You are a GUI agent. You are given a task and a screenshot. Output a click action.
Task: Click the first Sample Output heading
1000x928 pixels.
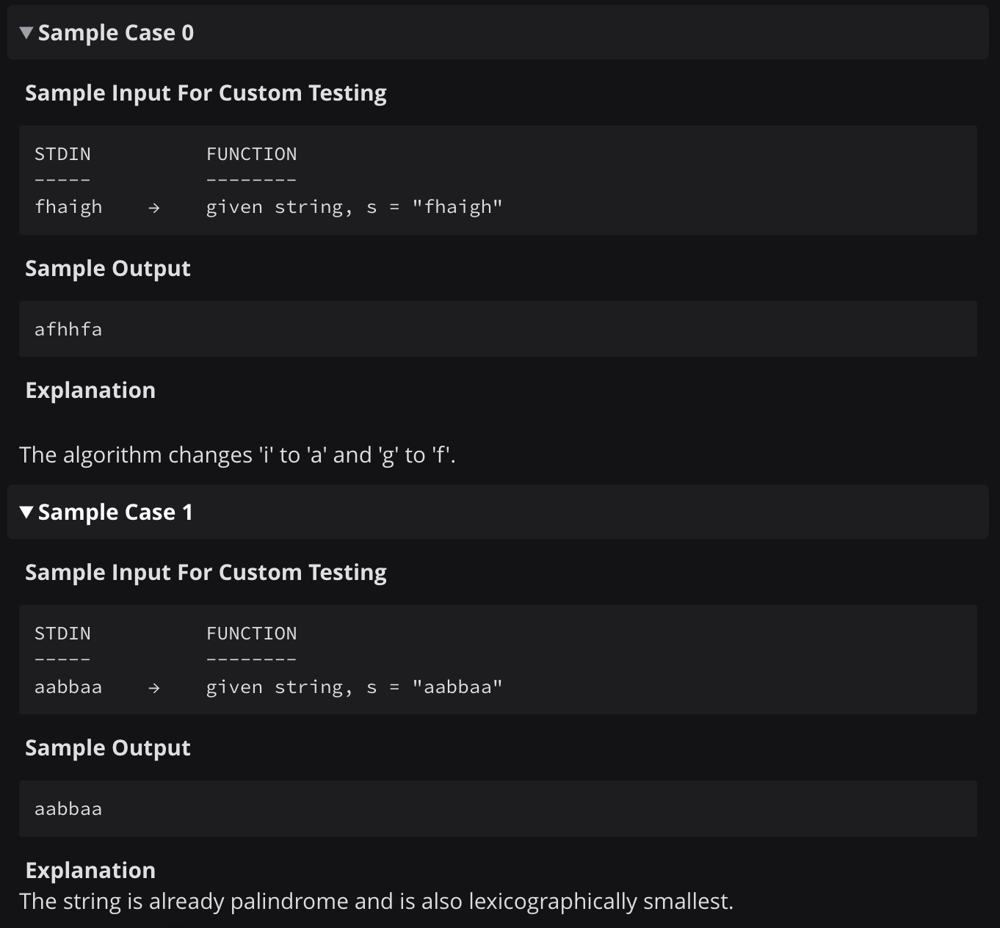tap(108, 269)
